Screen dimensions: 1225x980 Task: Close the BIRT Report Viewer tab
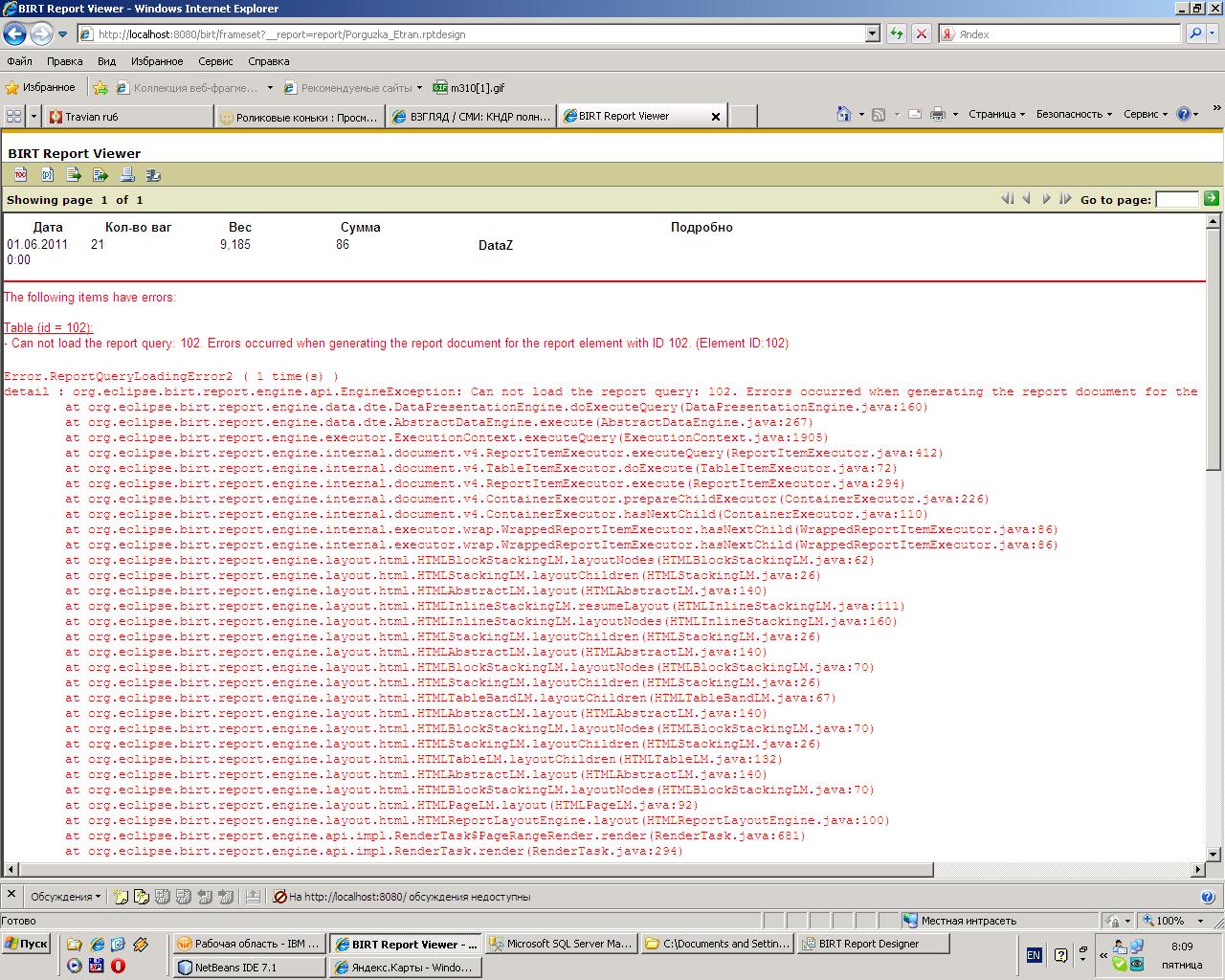tap(715, 116)
